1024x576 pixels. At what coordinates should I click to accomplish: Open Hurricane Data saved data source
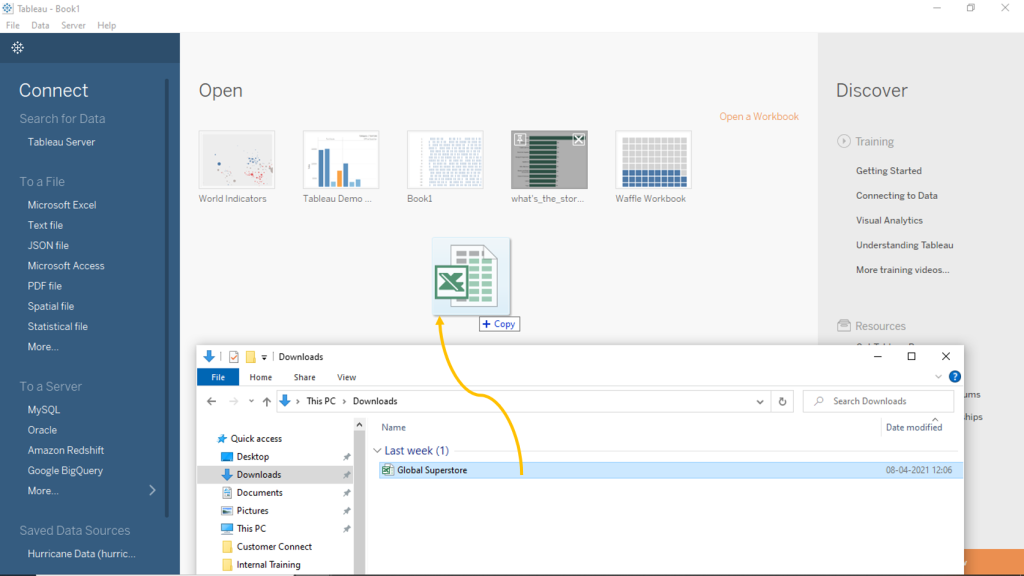pyautogui.click(x=82, y=554)
